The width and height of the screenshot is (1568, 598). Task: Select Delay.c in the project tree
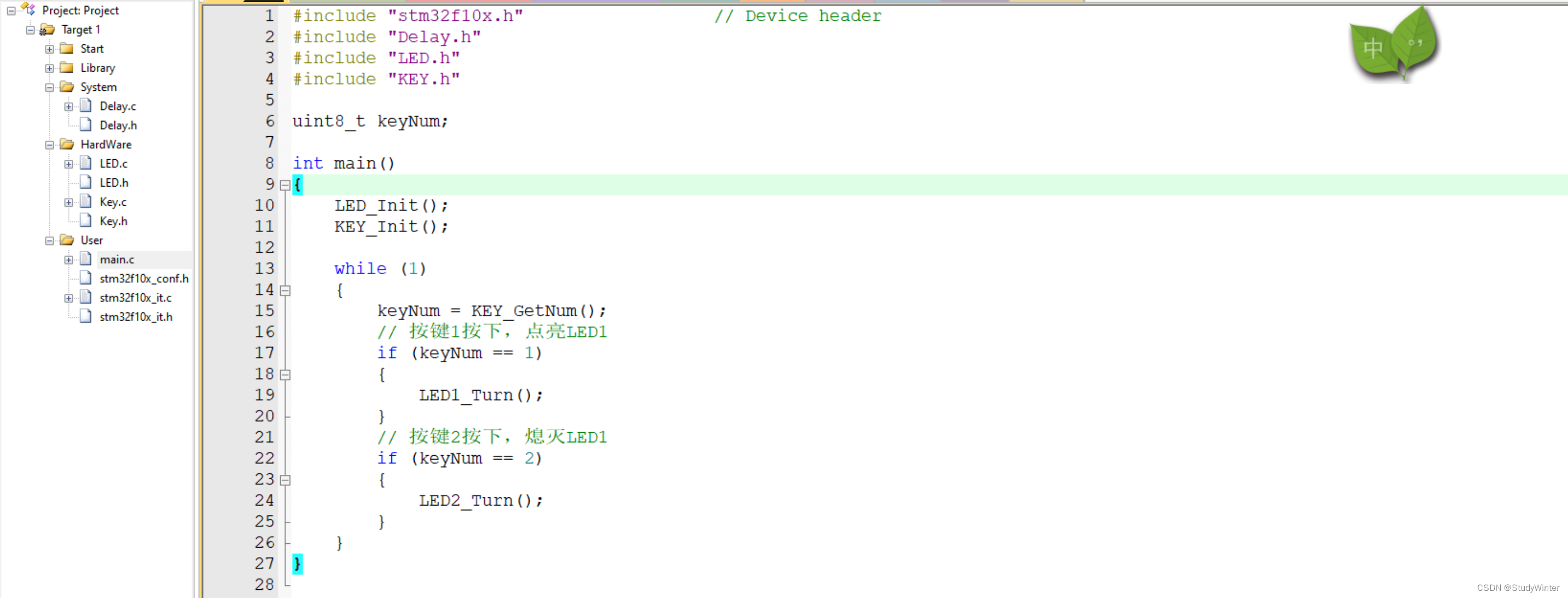[x=118, y=106]
